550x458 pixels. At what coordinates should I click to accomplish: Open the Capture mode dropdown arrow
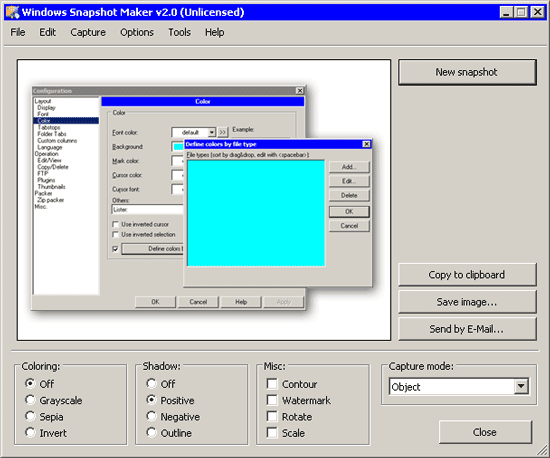point(521,386)
